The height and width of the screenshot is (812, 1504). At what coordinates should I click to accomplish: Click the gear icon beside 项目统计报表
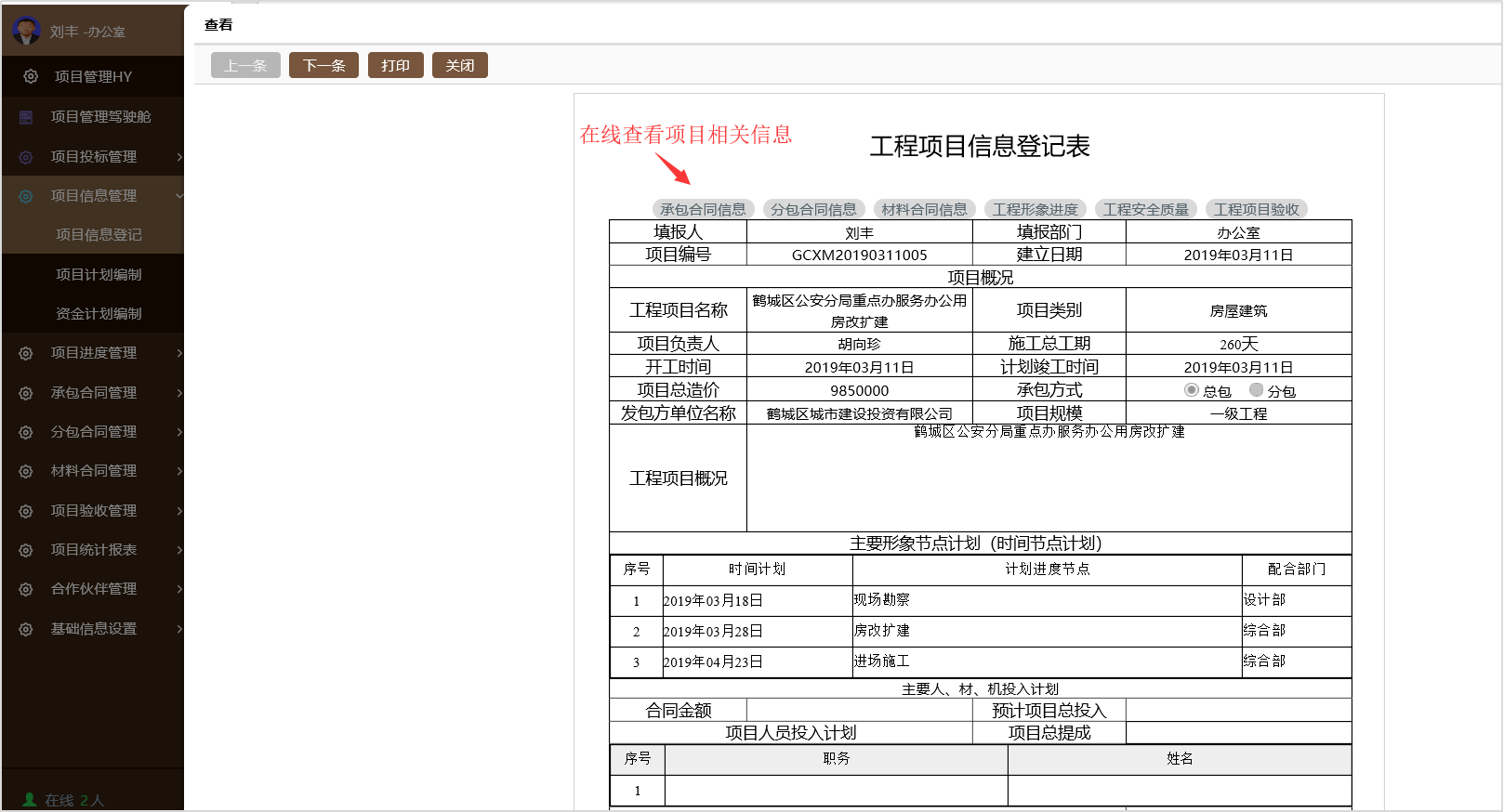(26, 550)
